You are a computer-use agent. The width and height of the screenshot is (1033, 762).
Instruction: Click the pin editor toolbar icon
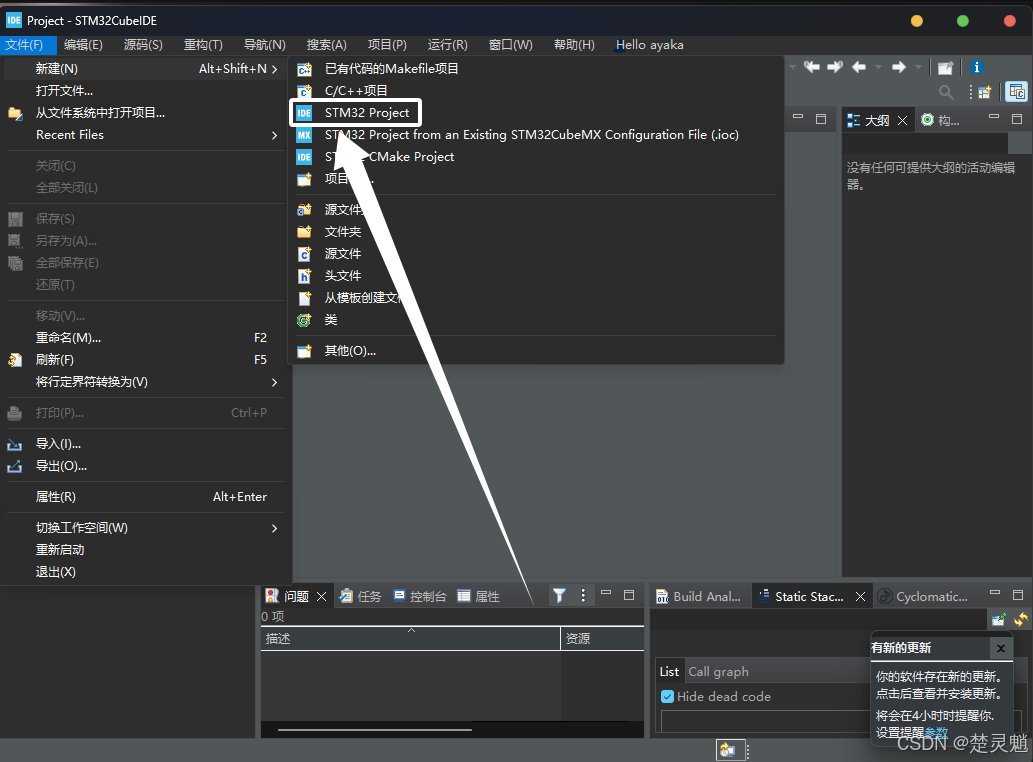pyautogui.click(x=945, y=68)
